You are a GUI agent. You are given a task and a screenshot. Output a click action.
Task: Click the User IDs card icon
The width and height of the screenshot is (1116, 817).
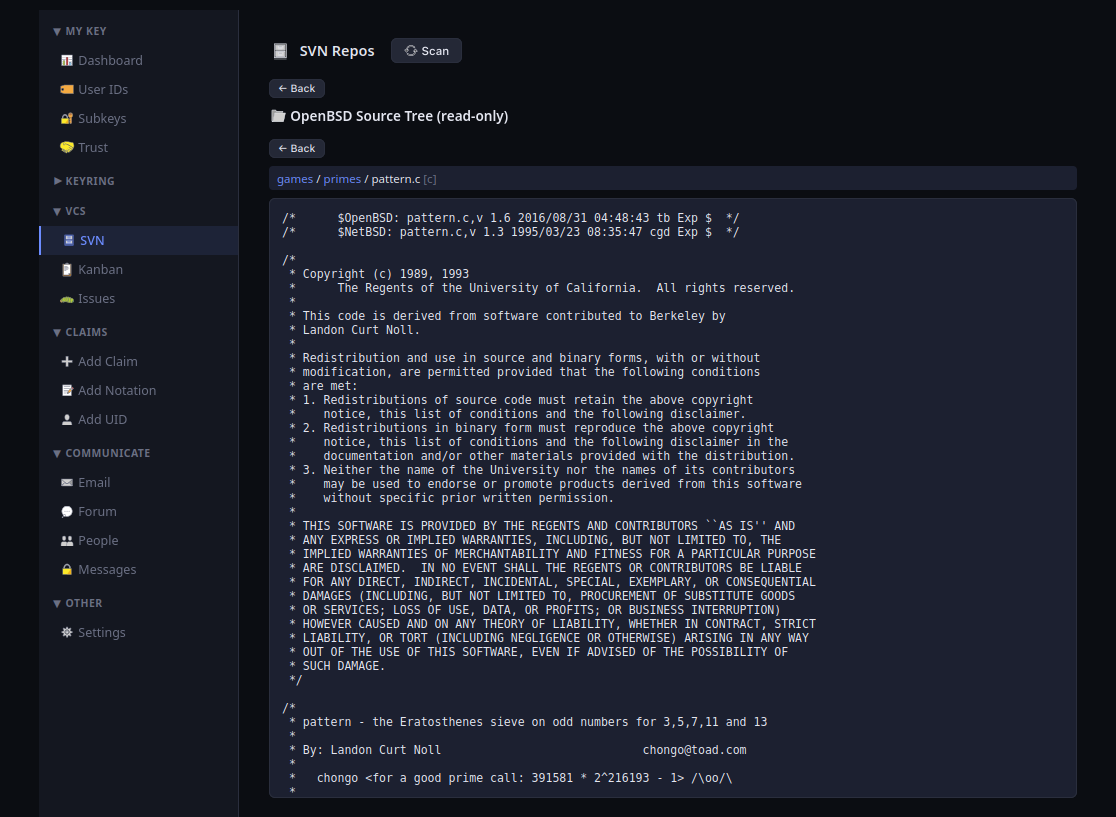pyautogui.click(x=67, y=90)
